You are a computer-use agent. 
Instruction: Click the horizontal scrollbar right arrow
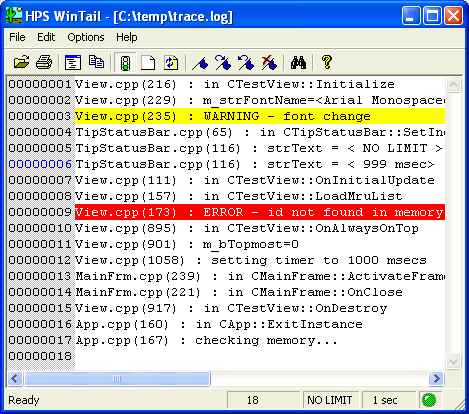point(436,379)
